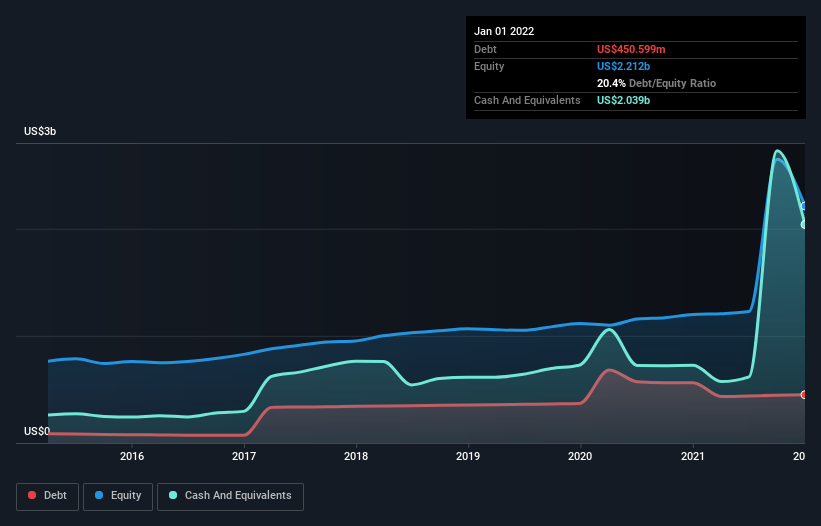
Task: Click the 2016 x-axis label
Action: pos(132,456)
